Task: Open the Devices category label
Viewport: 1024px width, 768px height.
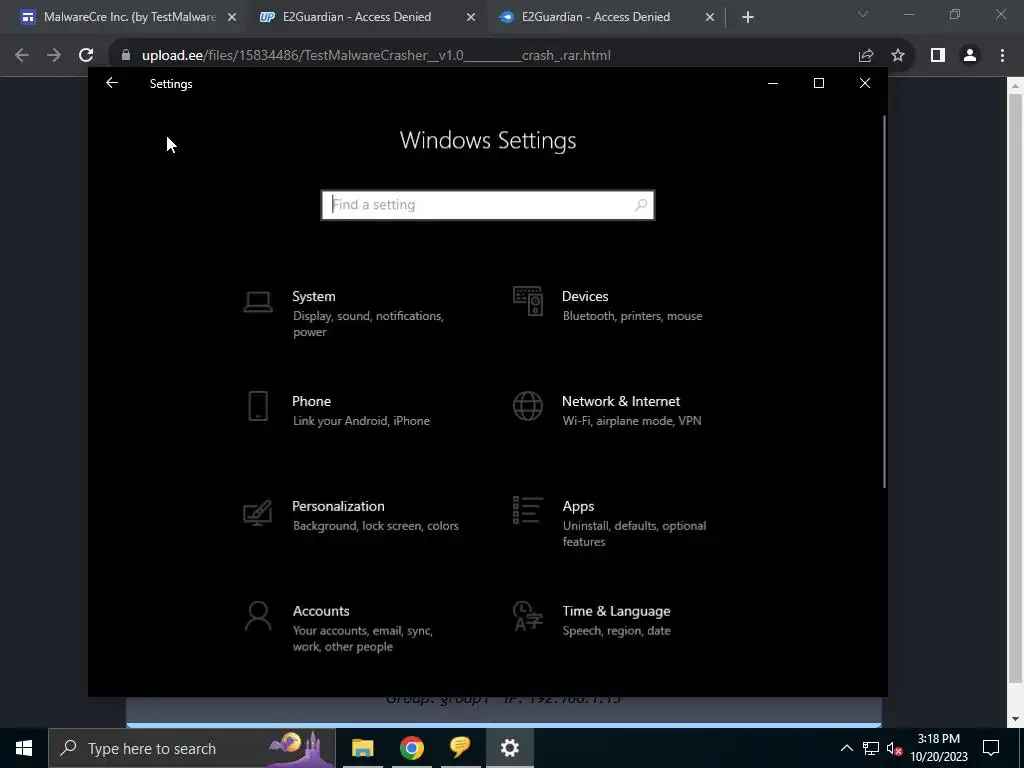Action: (x=585, y=296)
